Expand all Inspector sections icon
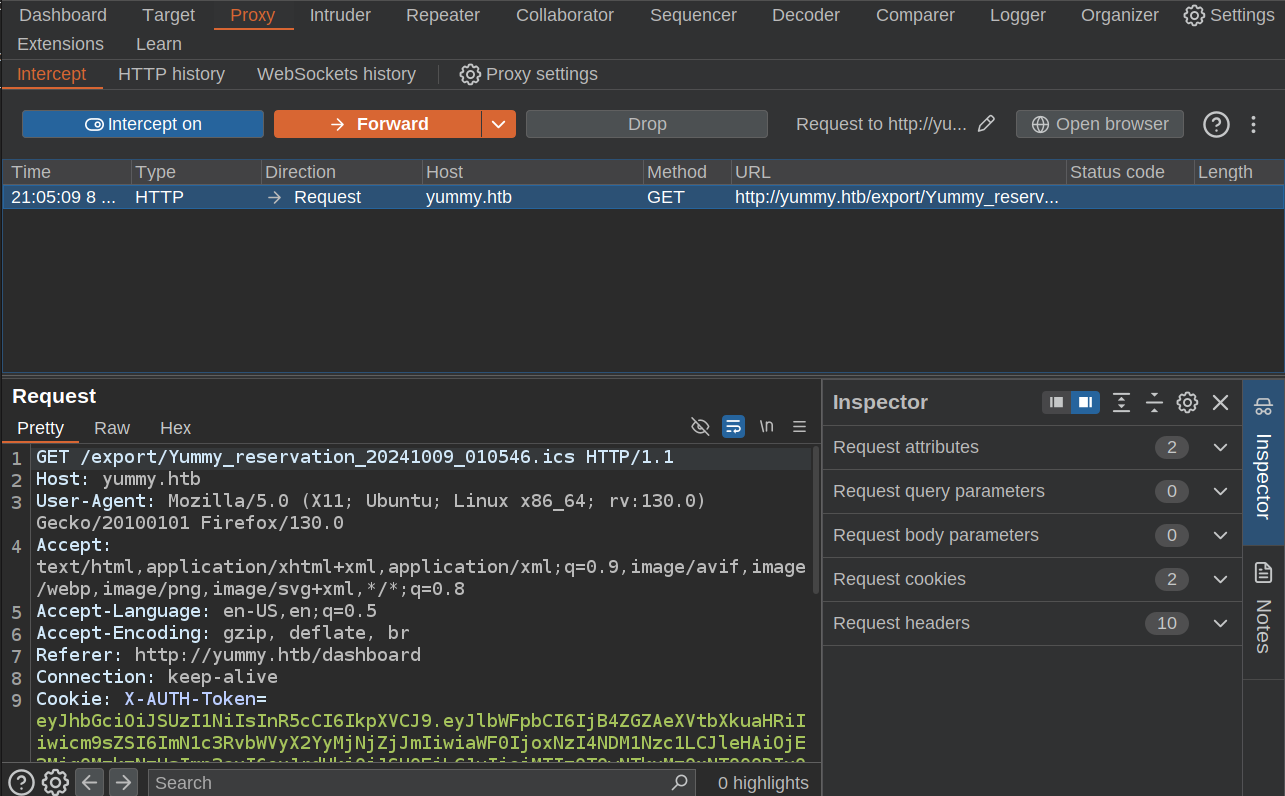The image size is (1285, 796). 1121,402
